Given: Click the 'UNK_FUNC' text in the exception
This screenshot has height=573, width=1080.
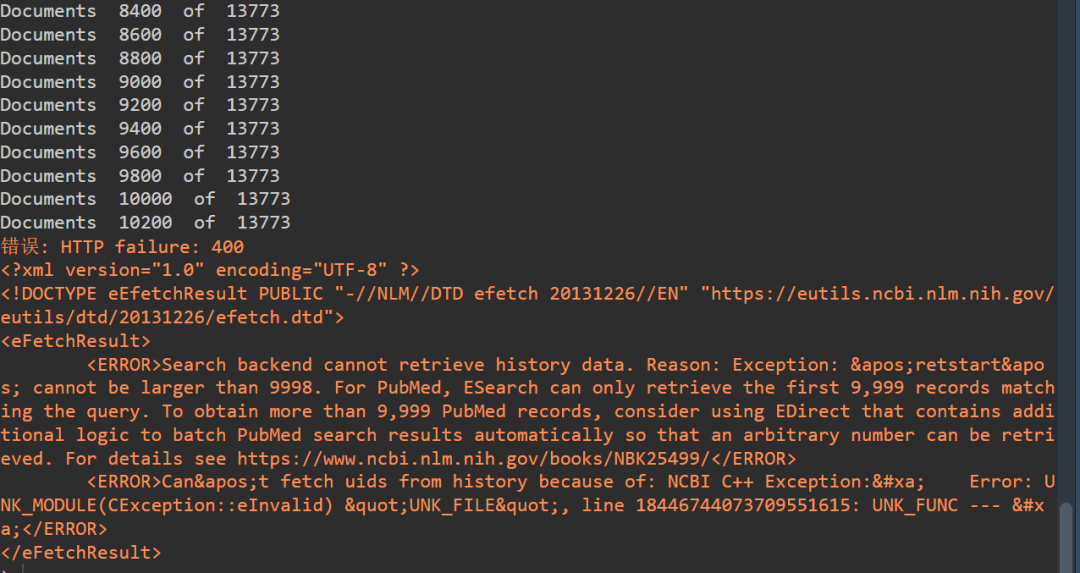Looking at the screenshot, I should click(x=915, y=506).
